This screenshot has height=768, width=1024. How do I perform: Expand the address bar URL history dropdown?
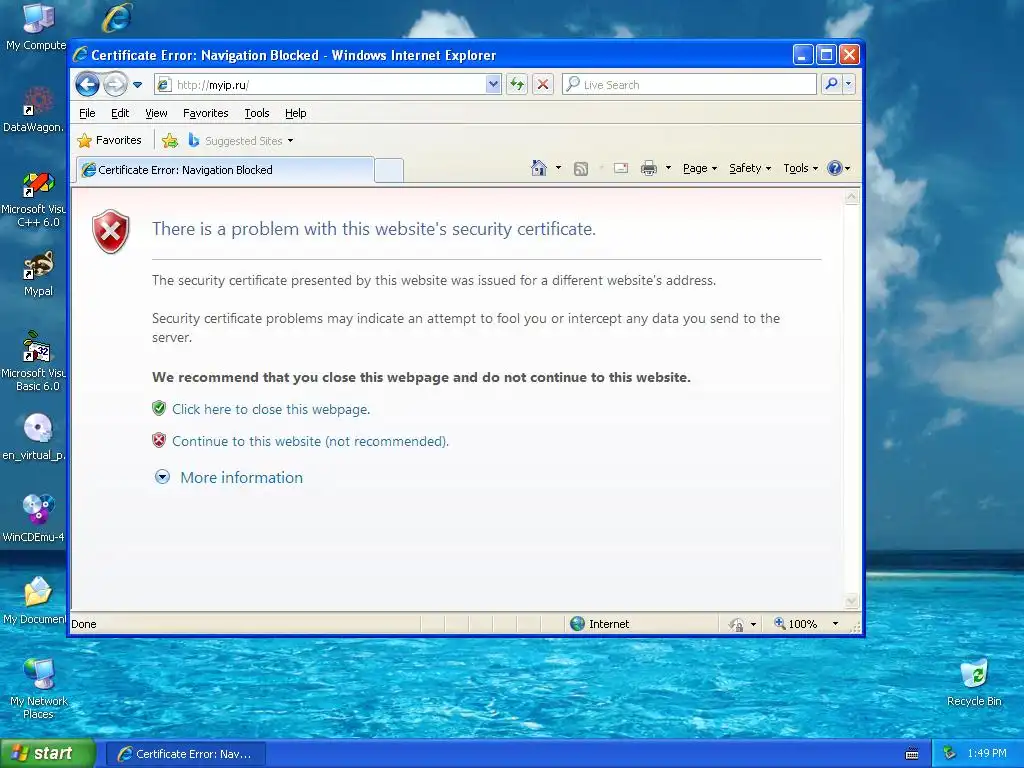click(493, 84)
